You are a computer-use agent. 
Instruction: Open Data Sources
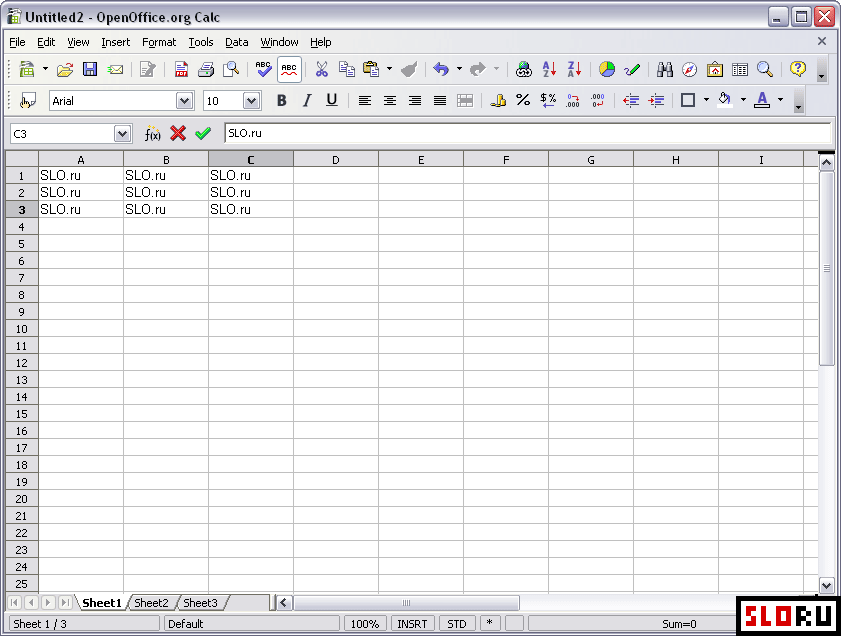coord(740,69)
